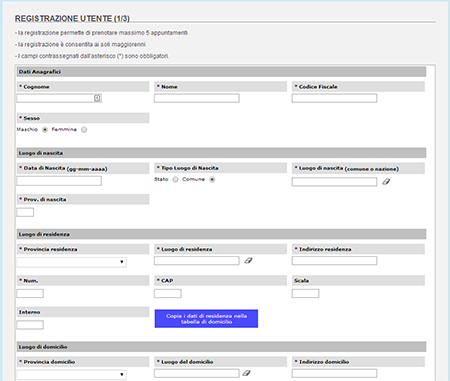Click the Num. input field
The image size is (450, 381).
pyautogui.click(x=30, y=293)
